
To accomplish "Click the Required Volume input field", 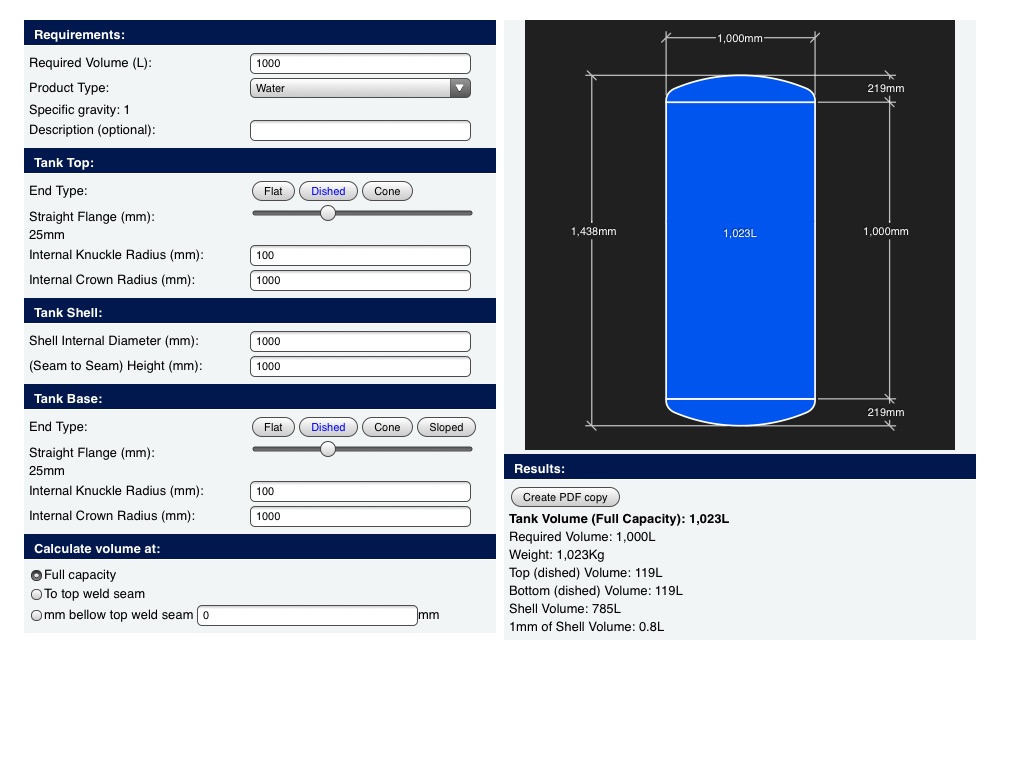I will click(360, 63).
